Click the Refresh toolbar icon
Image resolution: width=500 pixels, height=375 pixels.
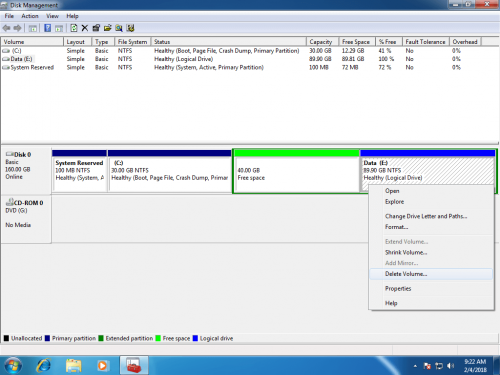coord(74,28)
